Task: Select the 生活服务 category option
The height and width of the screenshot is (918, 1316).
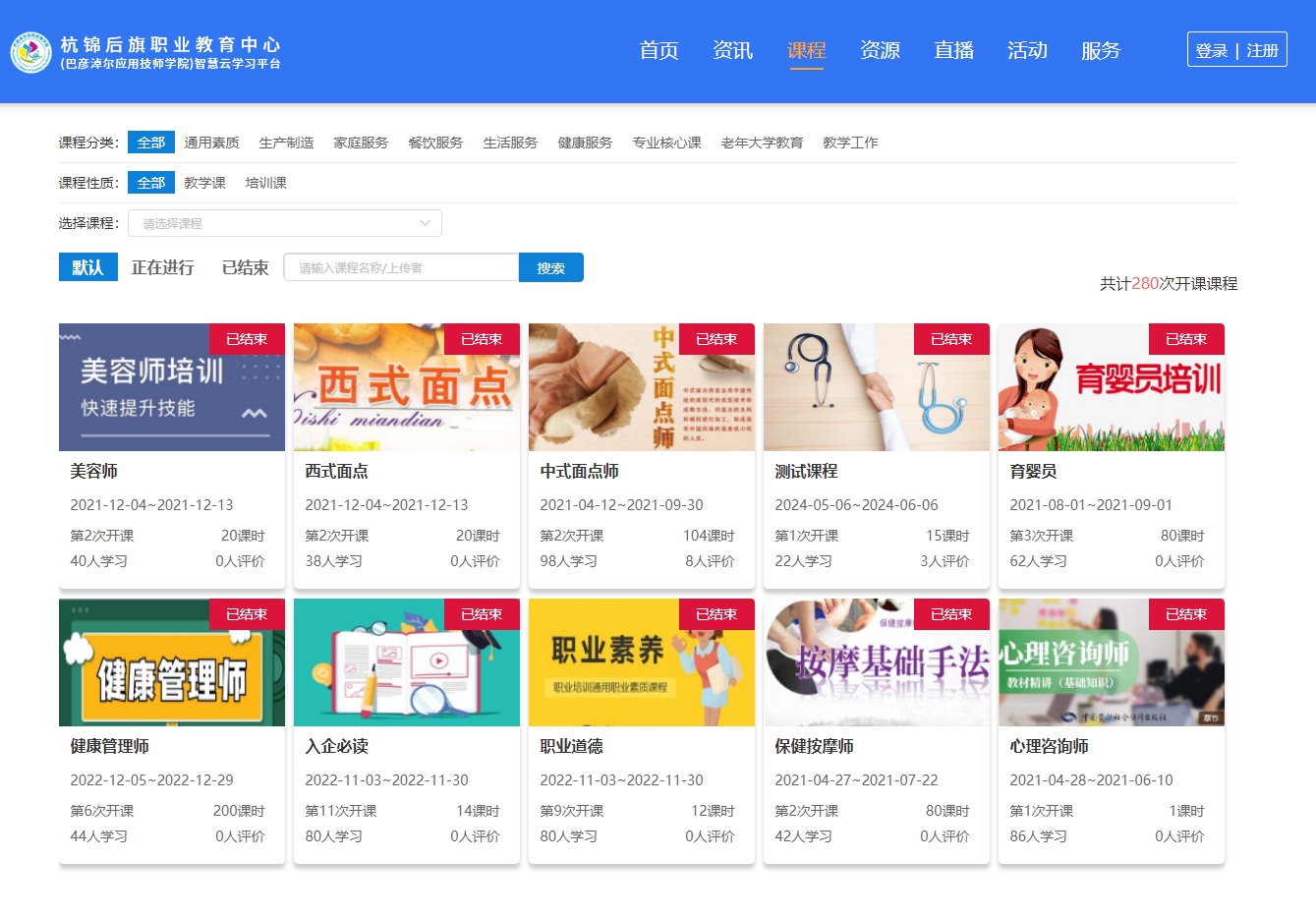Action: [510, 142]
